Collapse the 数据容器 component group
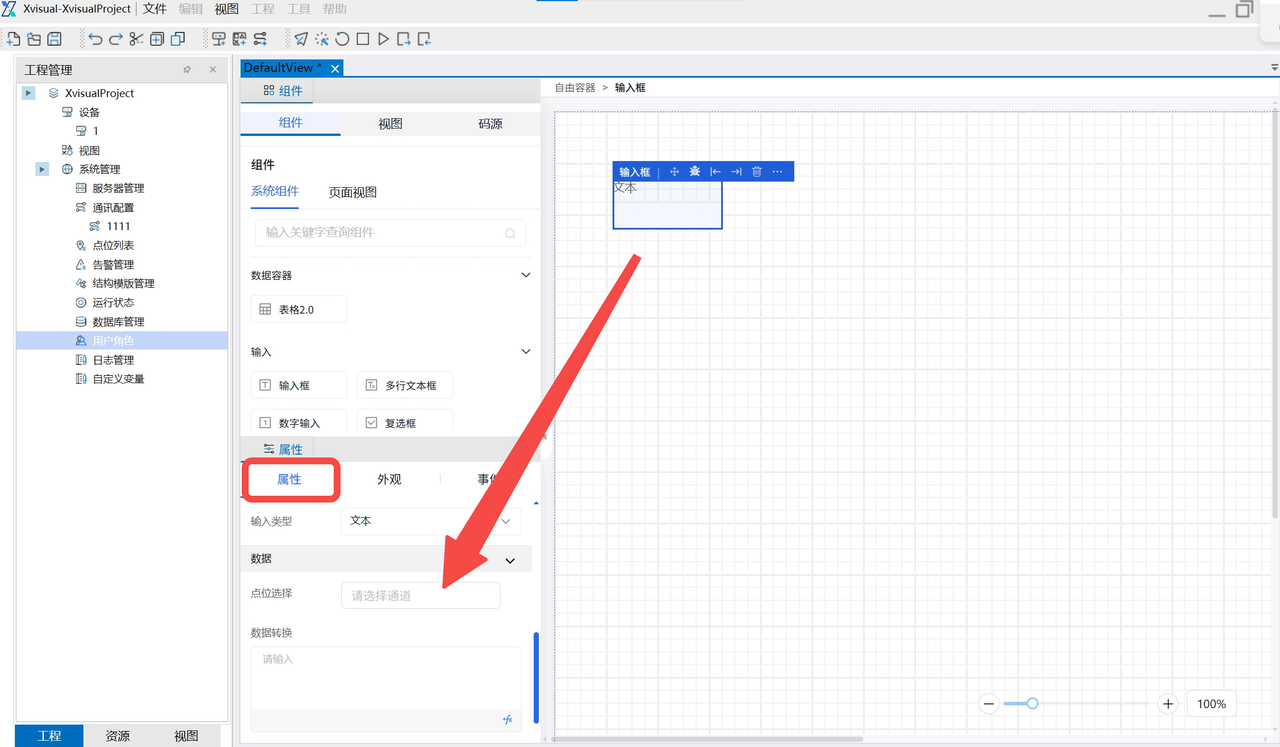 [526, 275]
